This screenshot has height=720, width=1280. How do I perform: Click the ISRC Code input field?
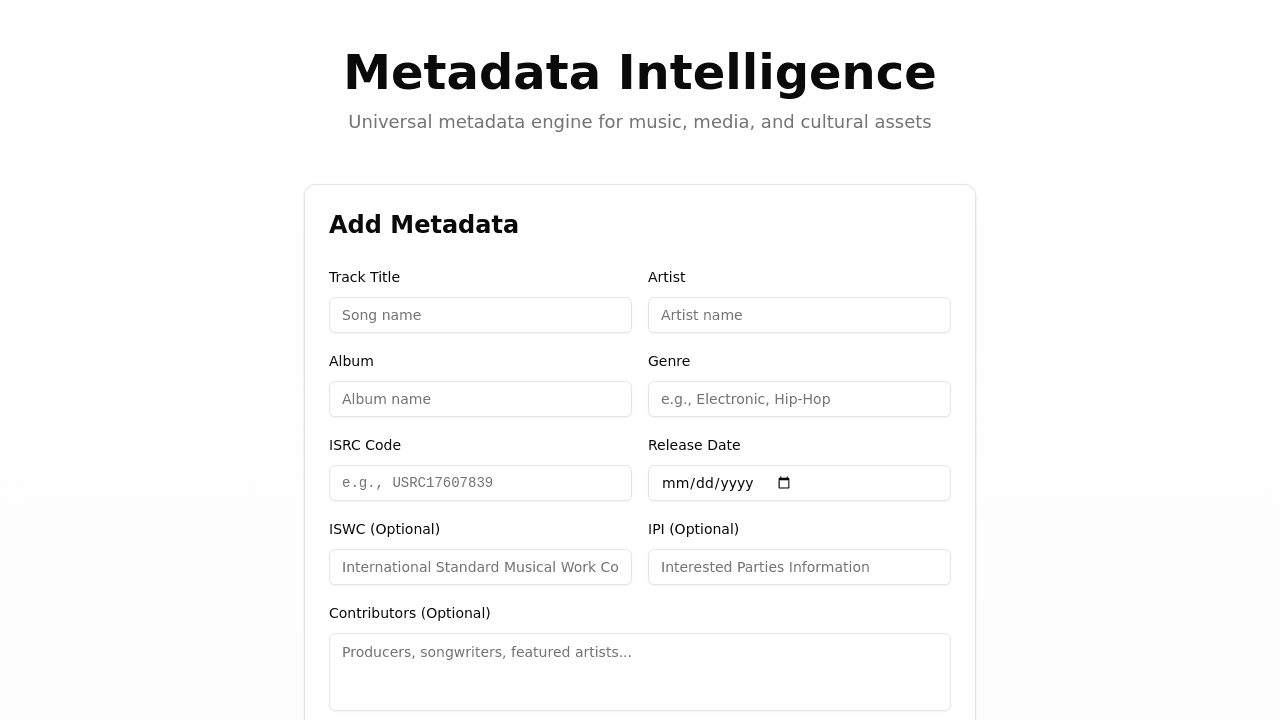[x=480, y=483]
